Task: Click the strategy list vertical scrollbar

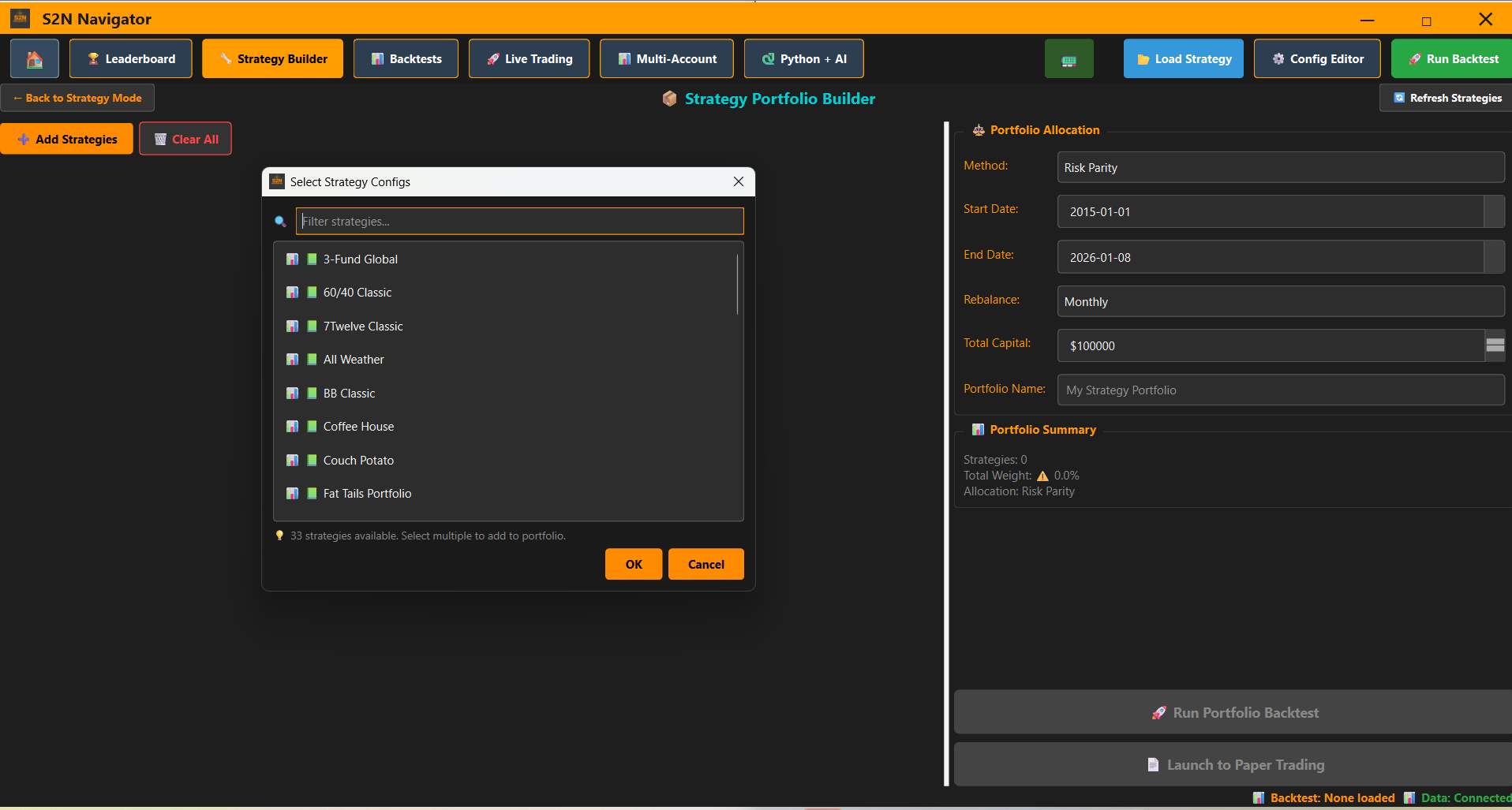Action: pos(738,284)
